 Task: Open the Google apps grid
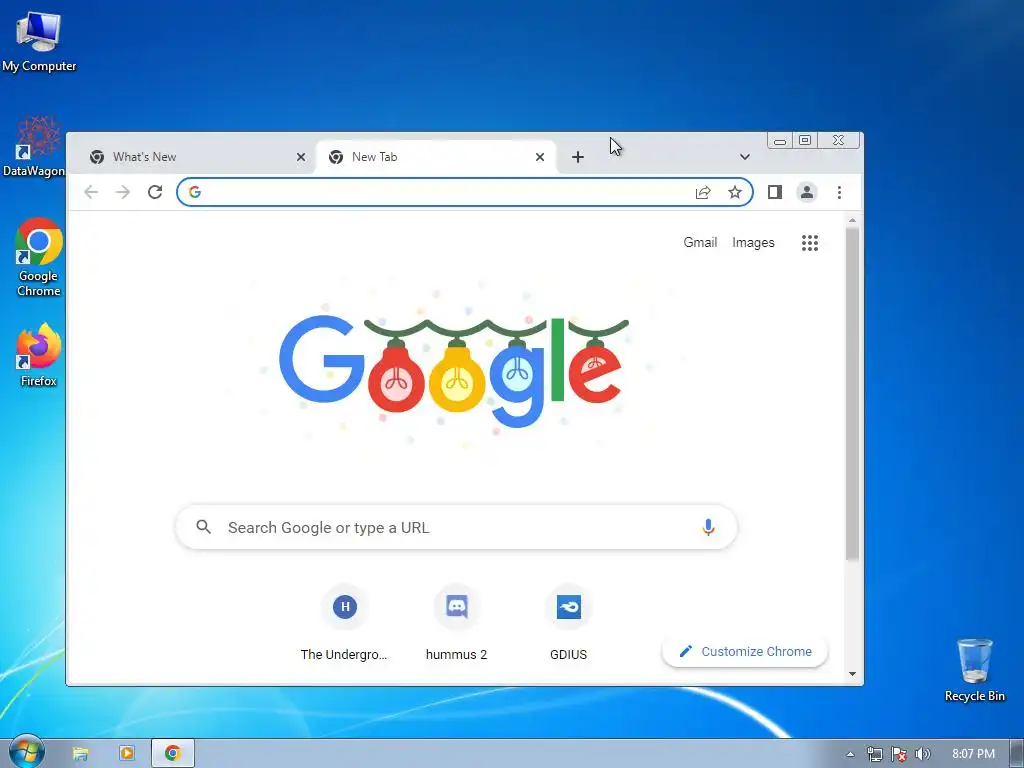[x=810, y=243]
